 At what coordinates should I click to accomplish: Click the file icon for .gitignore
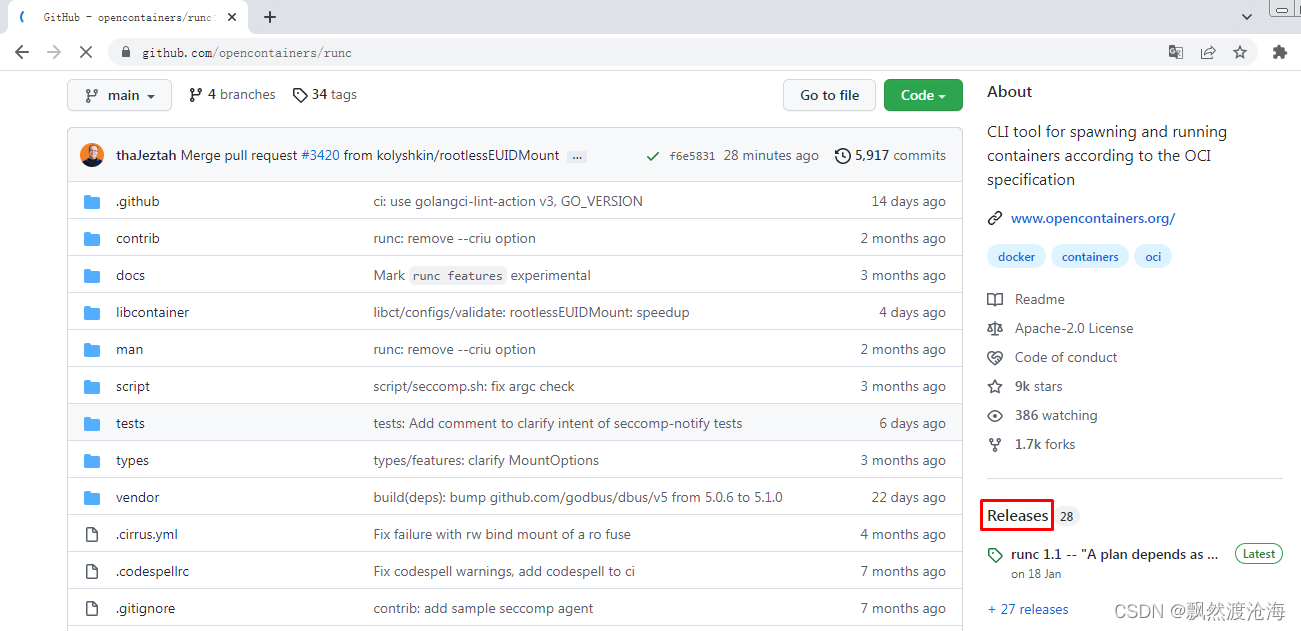[92, 608]
